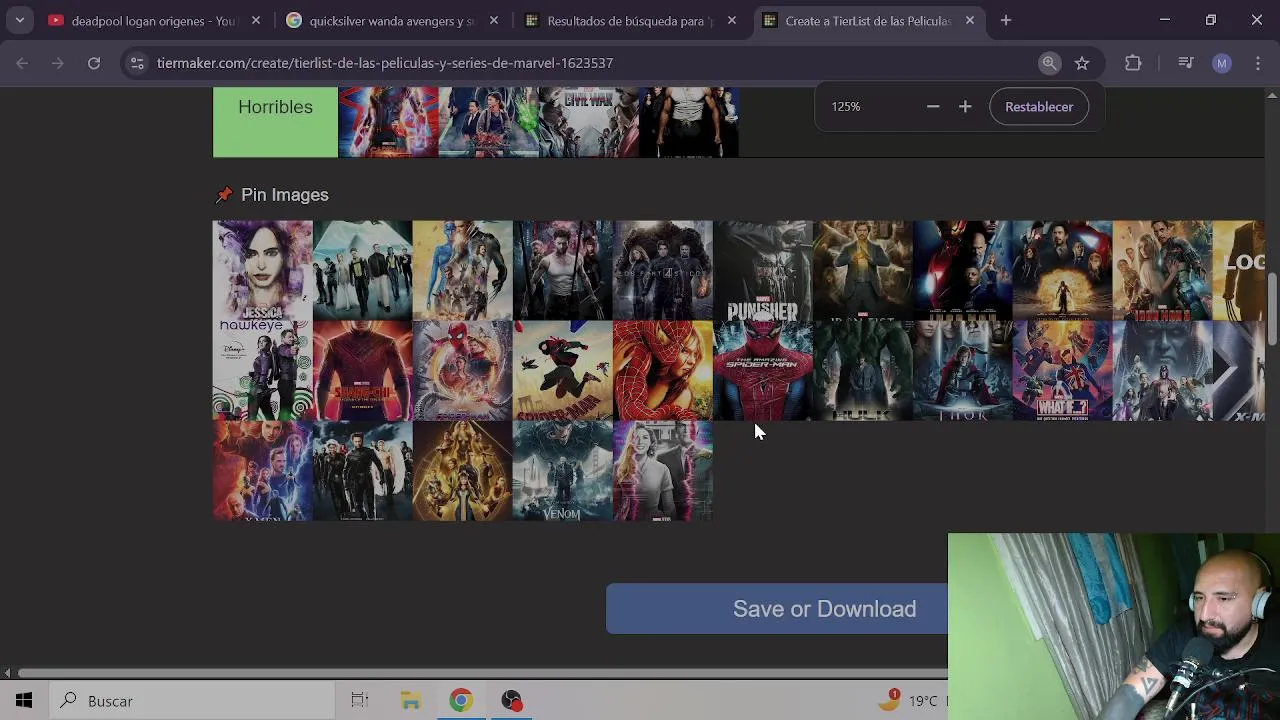Open the OBS recording app in taskbar
This screenshot has height=720, width=1280.
tap(511, 701)
